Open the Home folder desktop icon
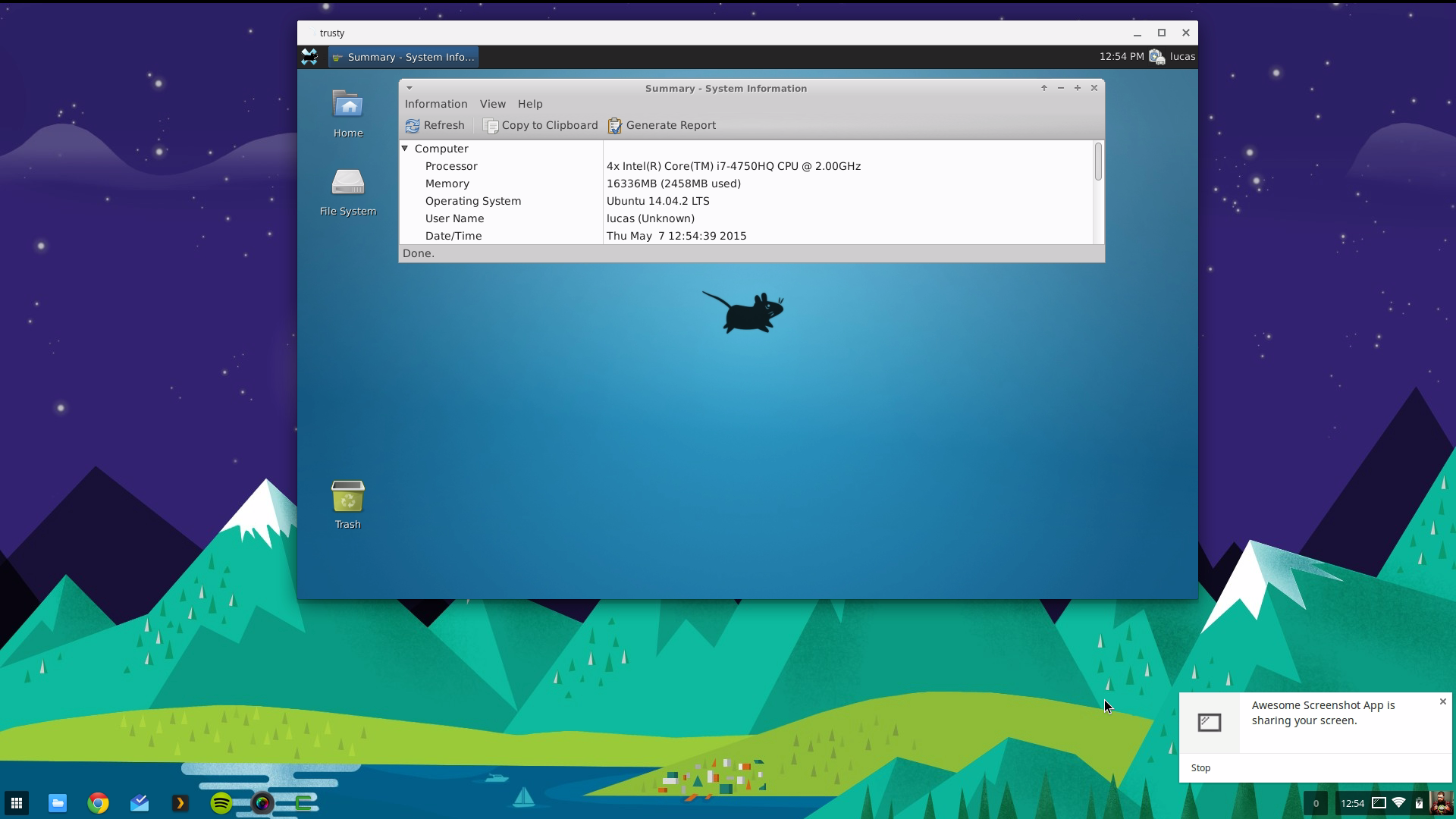Screen dimensions: 1456x819 tap(348, 105)
